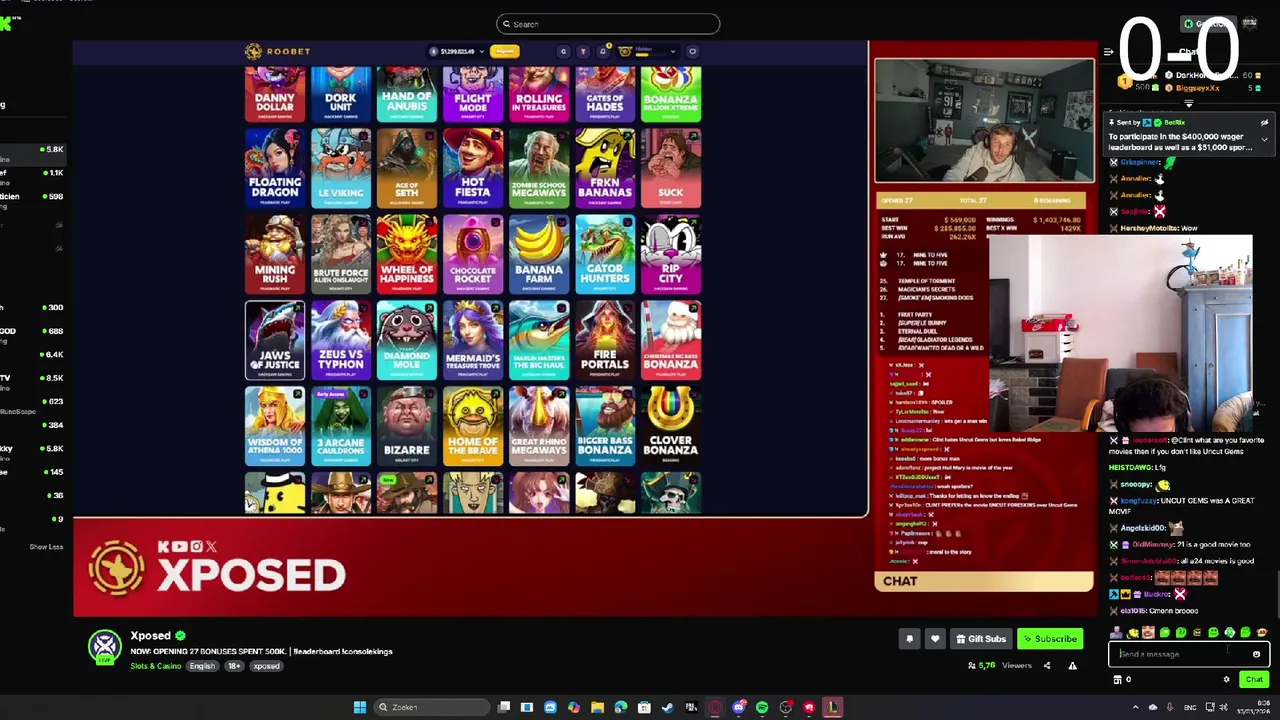Open Microsoft Edge from the taskbar

[x=620, y=707]
